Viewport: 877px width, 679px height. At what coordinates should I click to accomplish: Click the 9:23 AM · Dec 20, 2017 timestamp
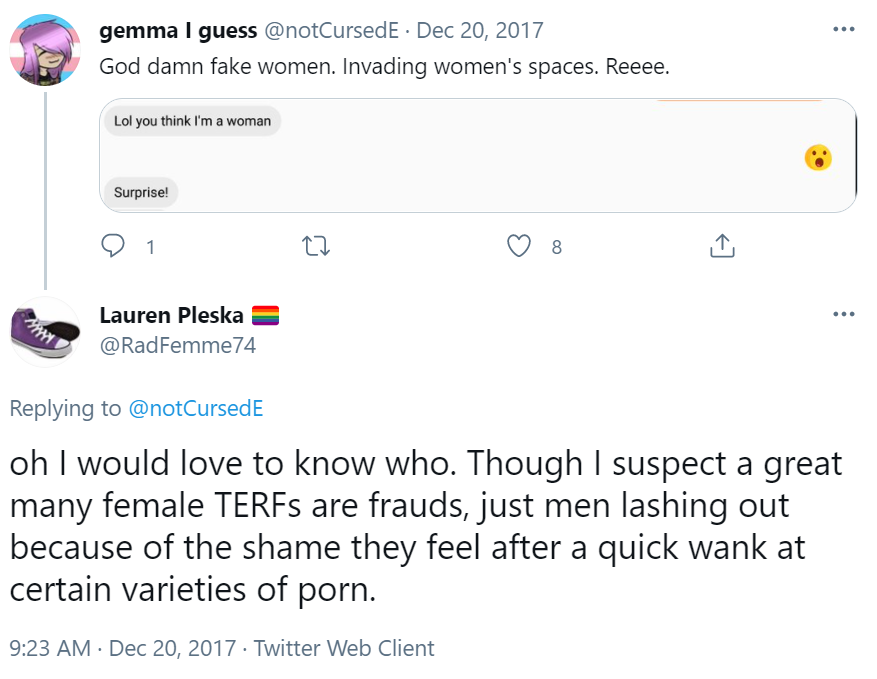click(122, 648)
